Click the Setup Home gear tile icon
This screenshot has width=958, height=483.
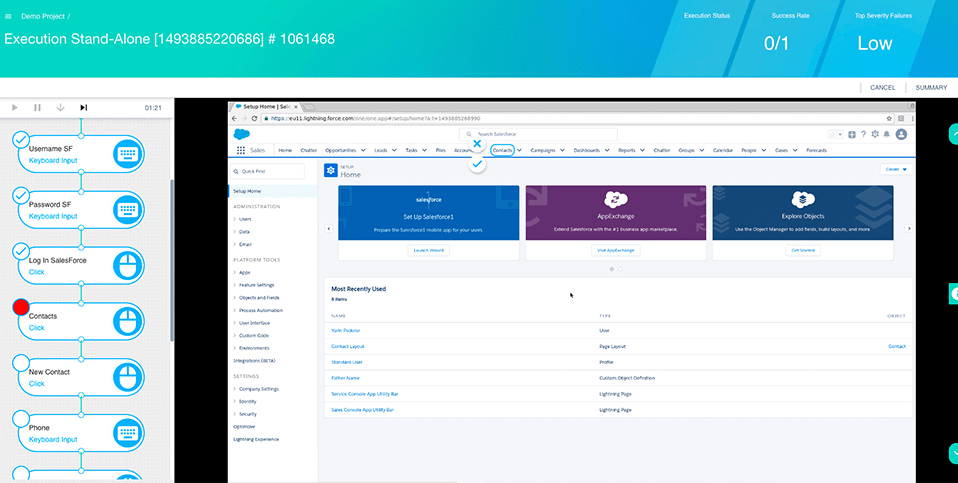331,170
